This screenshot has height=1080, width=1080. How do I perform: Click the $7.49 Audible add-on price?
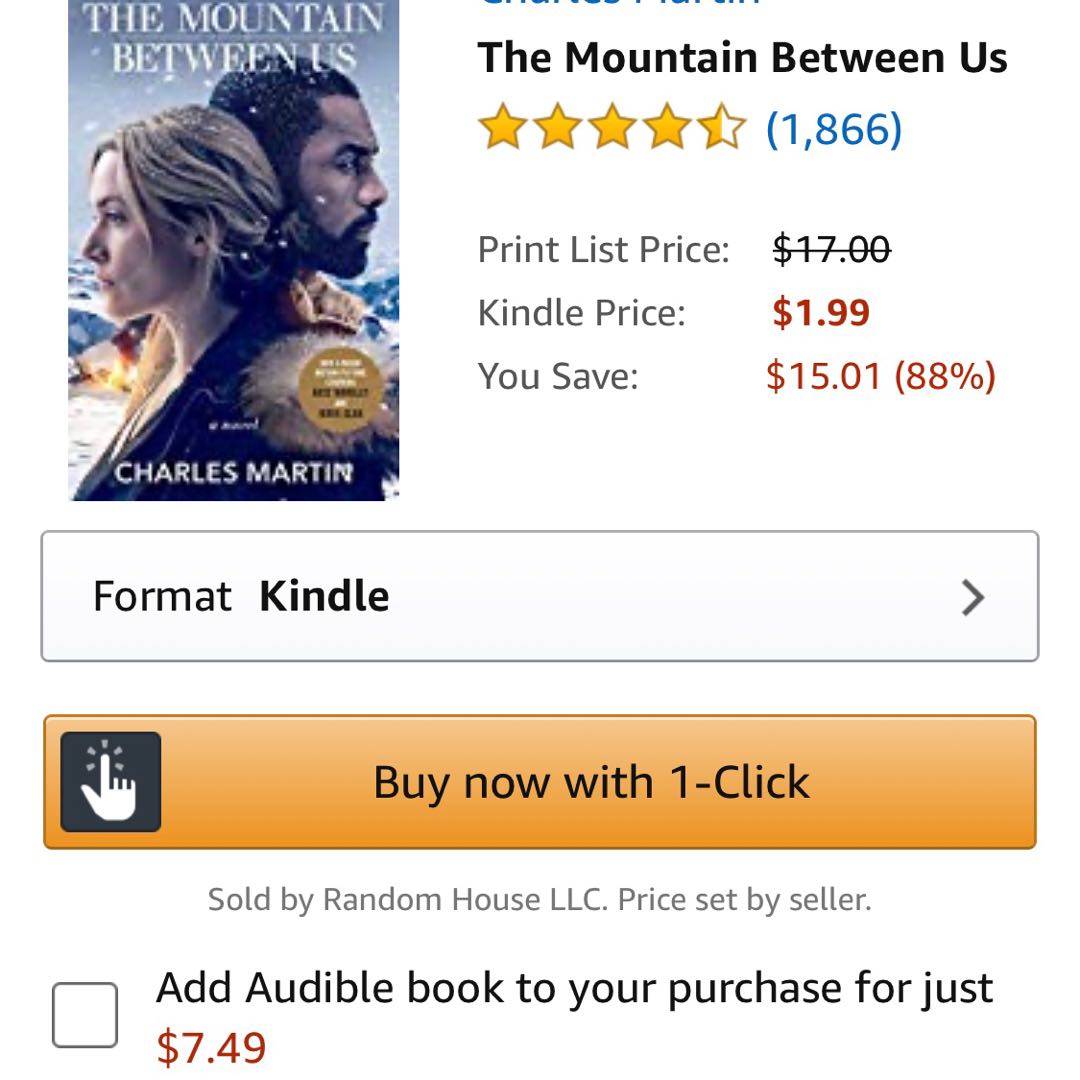coord(211,1048)
